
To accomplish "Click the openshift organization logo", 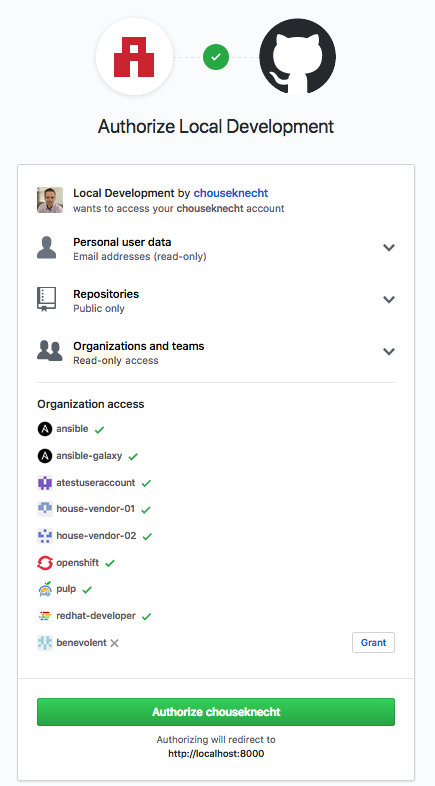I will tap(45, 563).
